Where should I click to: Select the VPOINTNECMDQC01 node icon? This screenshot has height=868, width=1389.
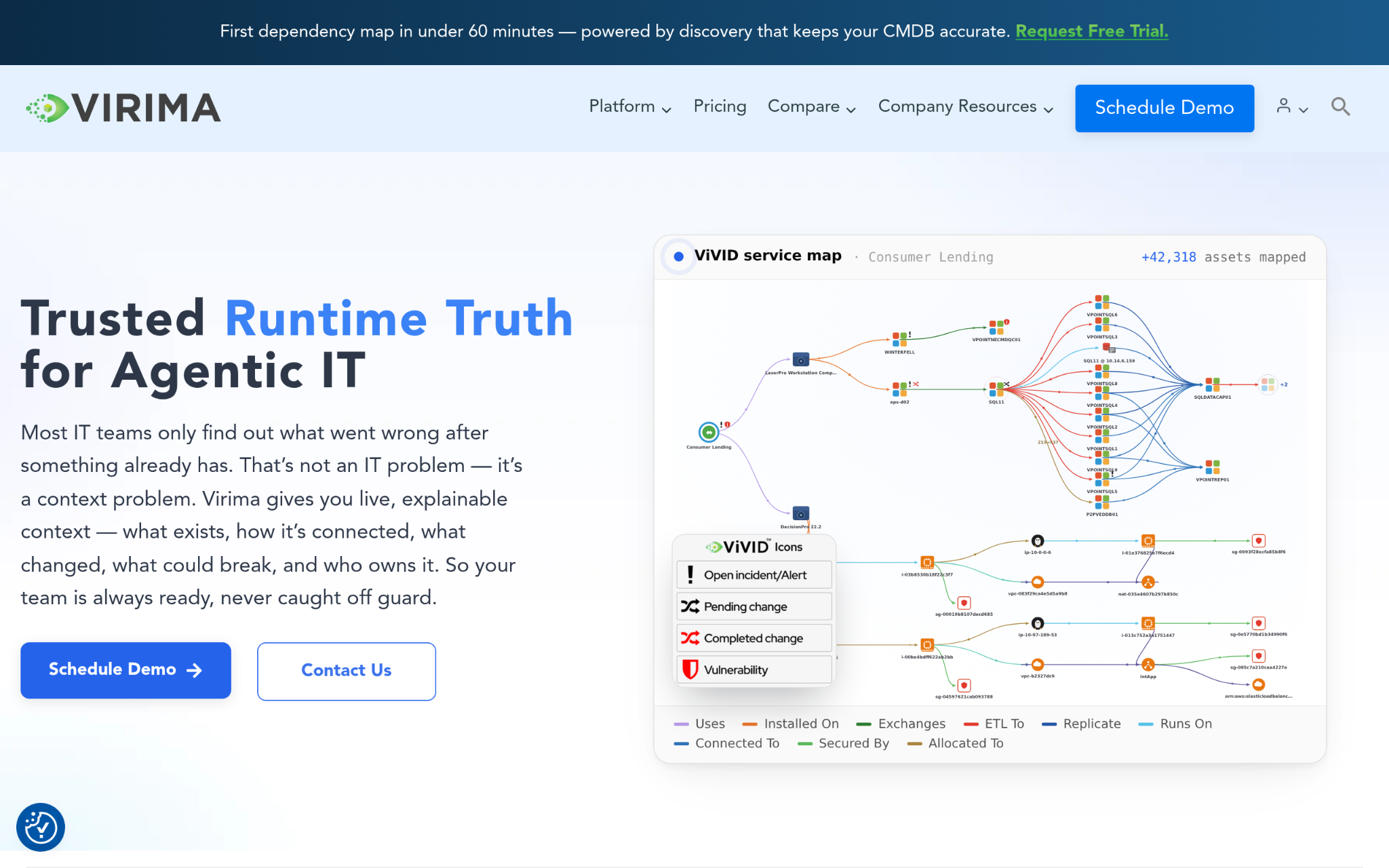(996, 328)
